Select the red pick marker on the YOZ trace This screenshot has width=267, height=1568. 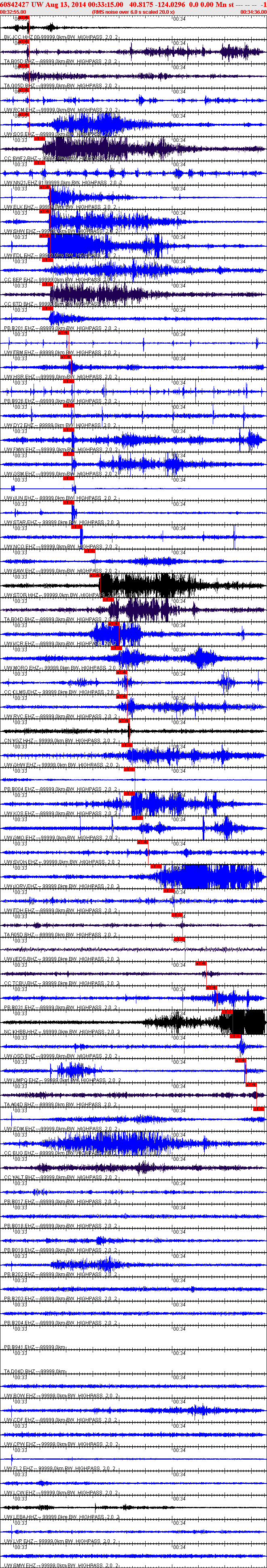(x=124, y=721)
